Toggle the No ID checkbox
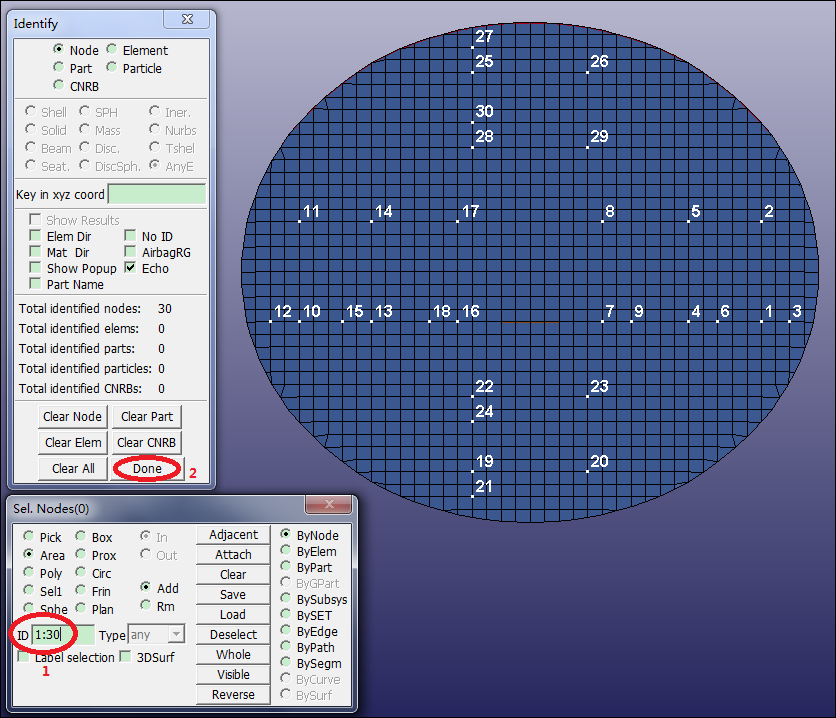Image resolution: width=836 pixels, height=718 pixels. click(131, 236)
